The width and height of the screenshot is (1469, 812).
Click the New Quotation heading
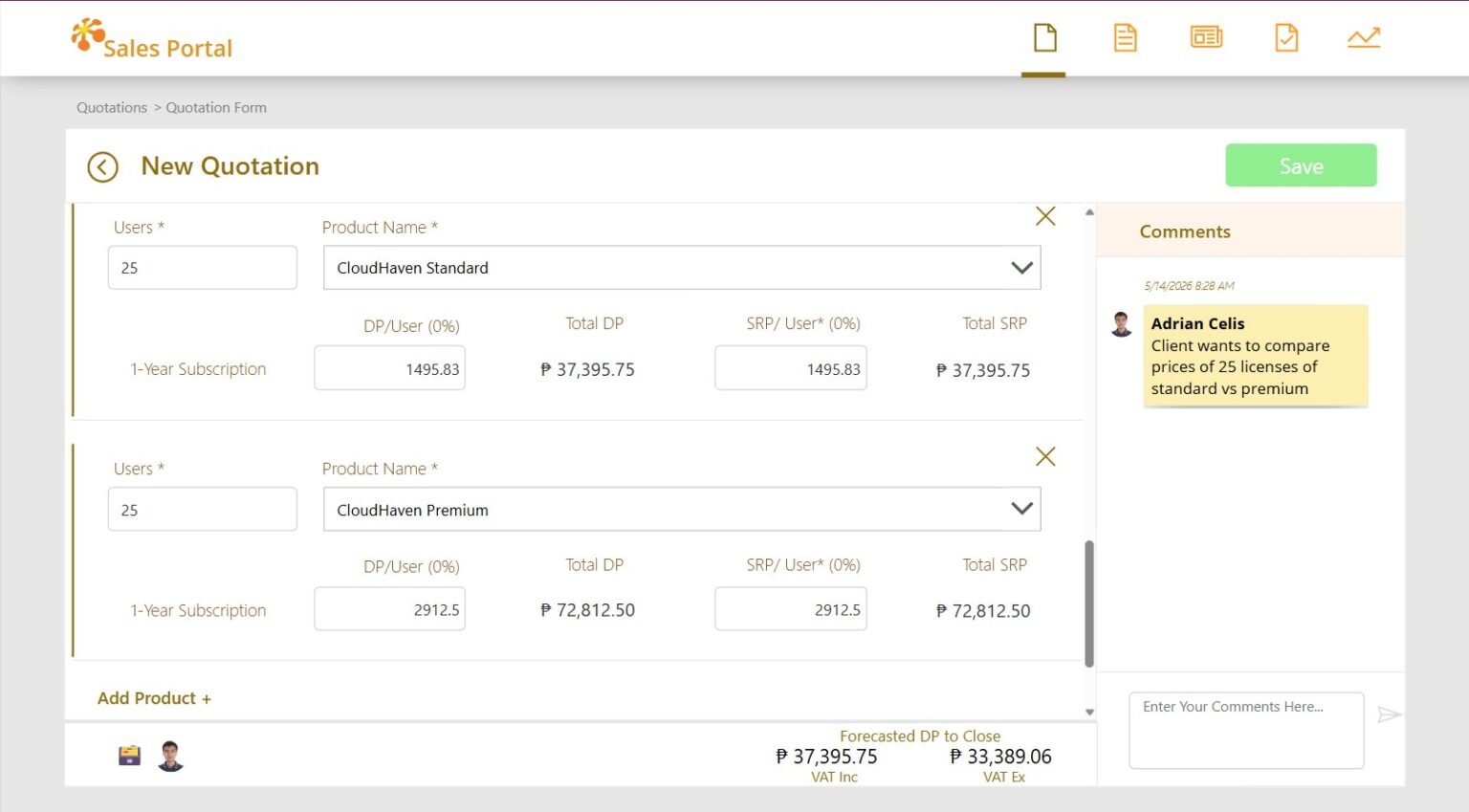(230, 166)
